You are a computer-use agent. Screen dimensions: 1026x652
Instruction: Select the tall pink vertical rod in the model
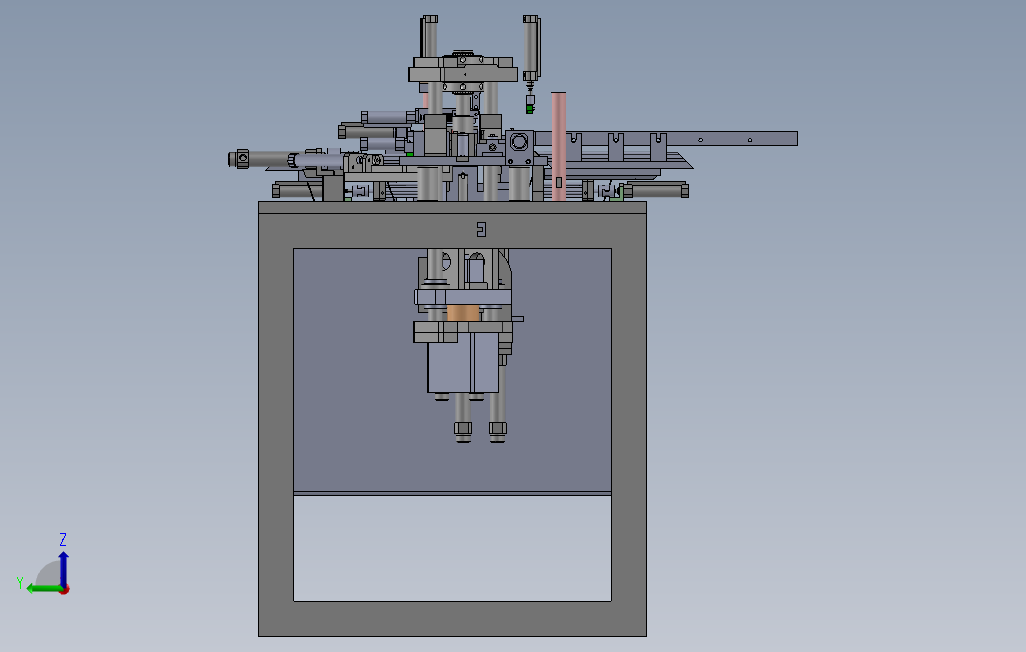click(559, 145)
